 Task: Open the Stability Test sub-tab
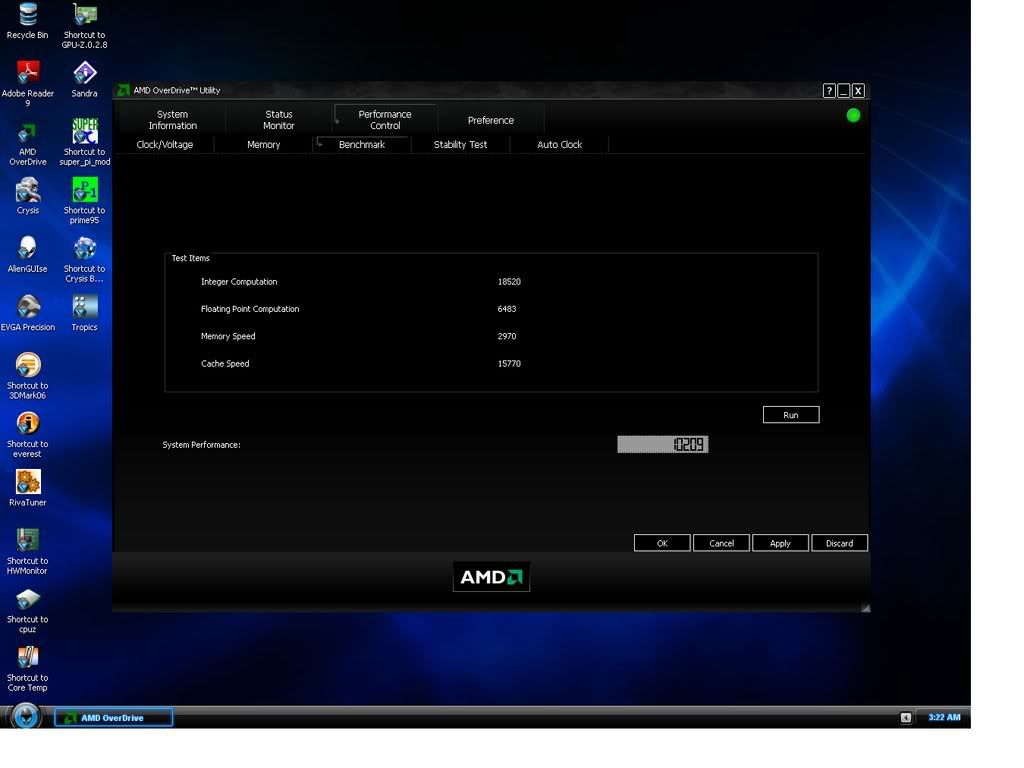pyautogui.click(x=460, y=144)
